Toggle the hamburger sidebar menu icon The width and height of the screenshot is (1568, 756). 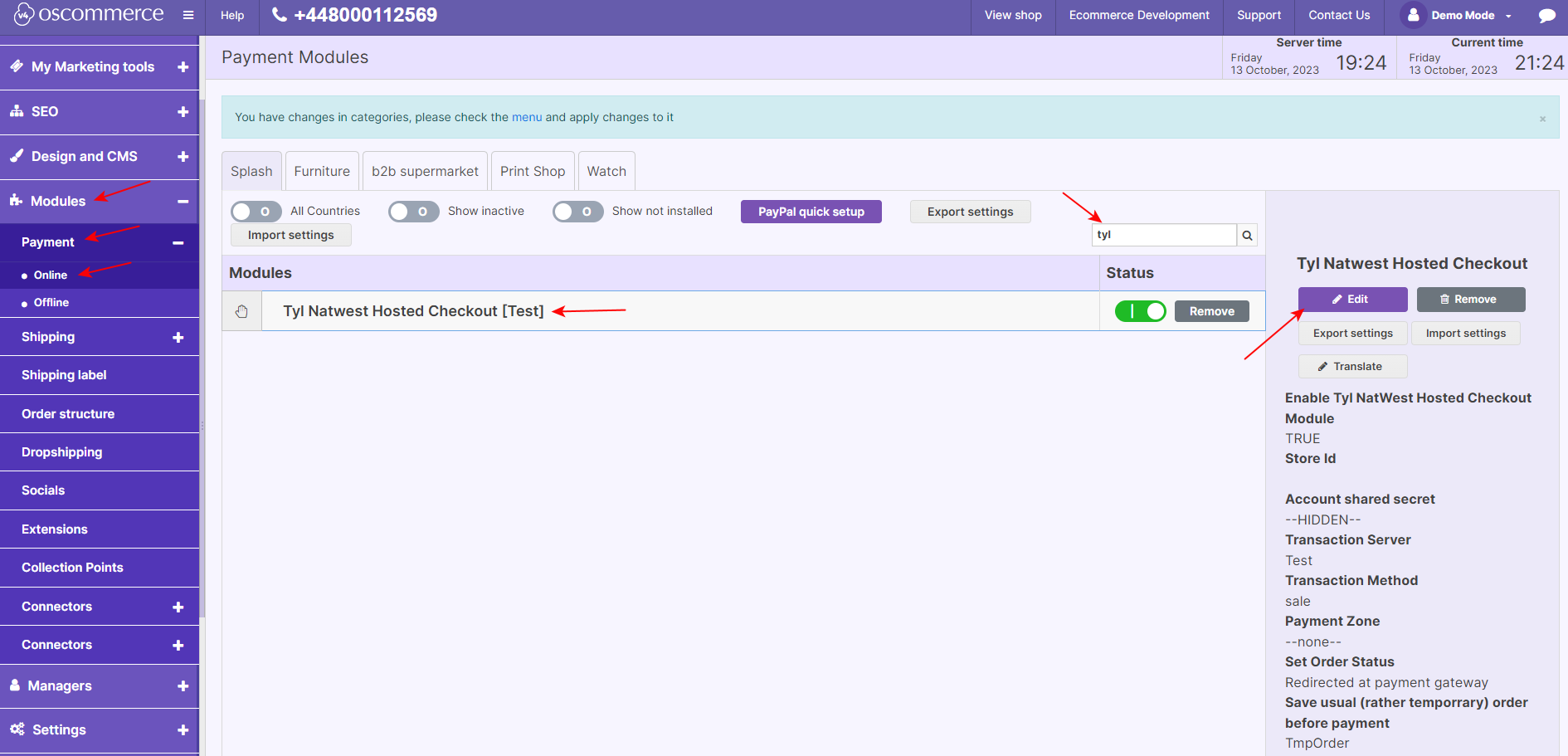click(x=188, y=15)
